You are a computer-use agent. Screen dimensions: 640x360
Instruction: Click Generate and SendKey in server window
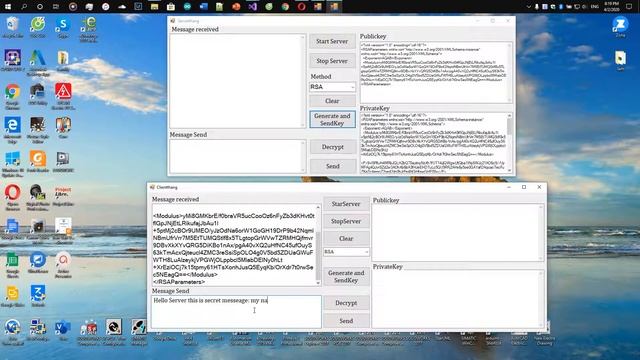pyautogui.click(x=332, y=119)
